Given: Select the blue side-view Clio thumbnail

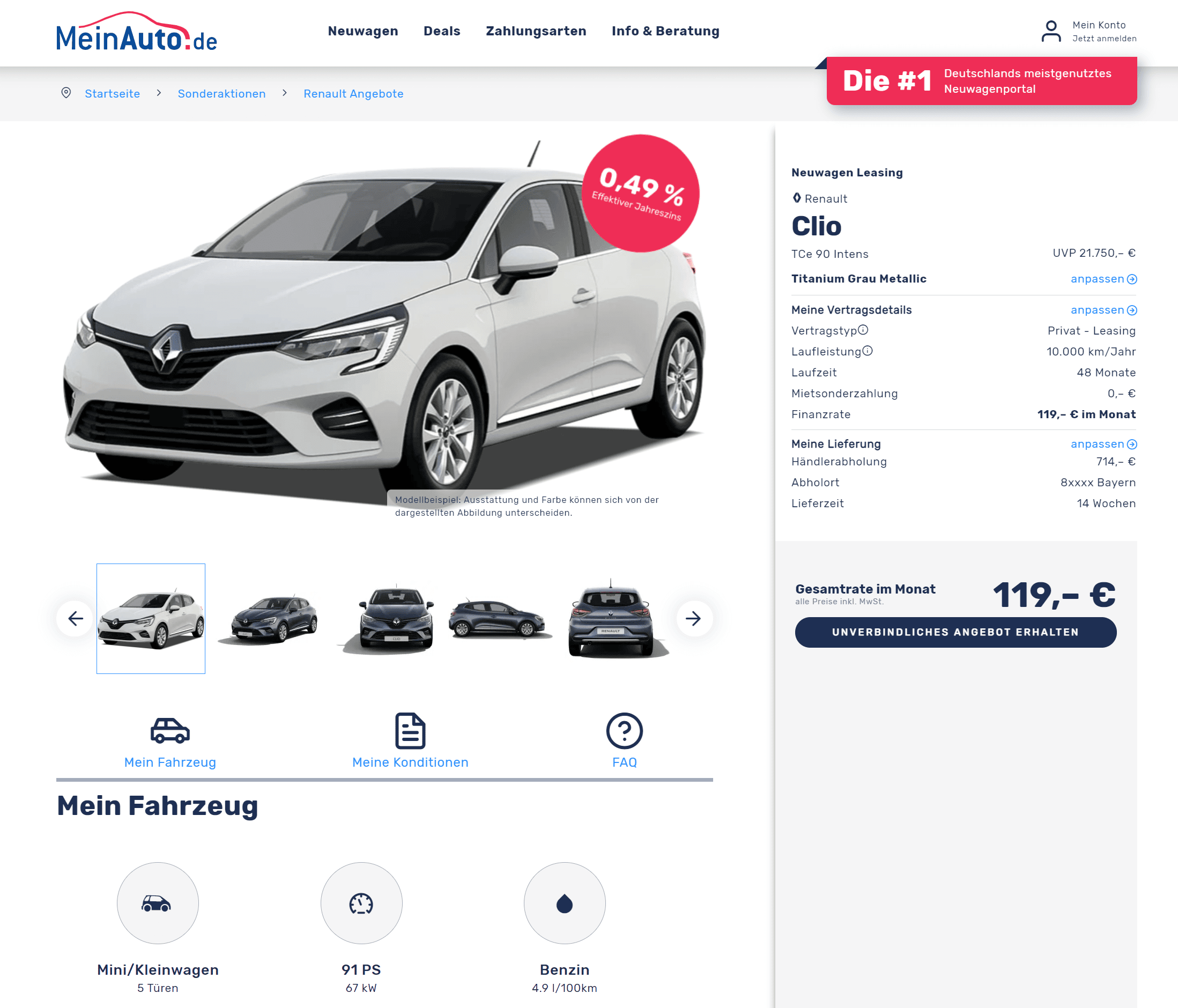Looking at the screenshot, I should click(499, 619).
